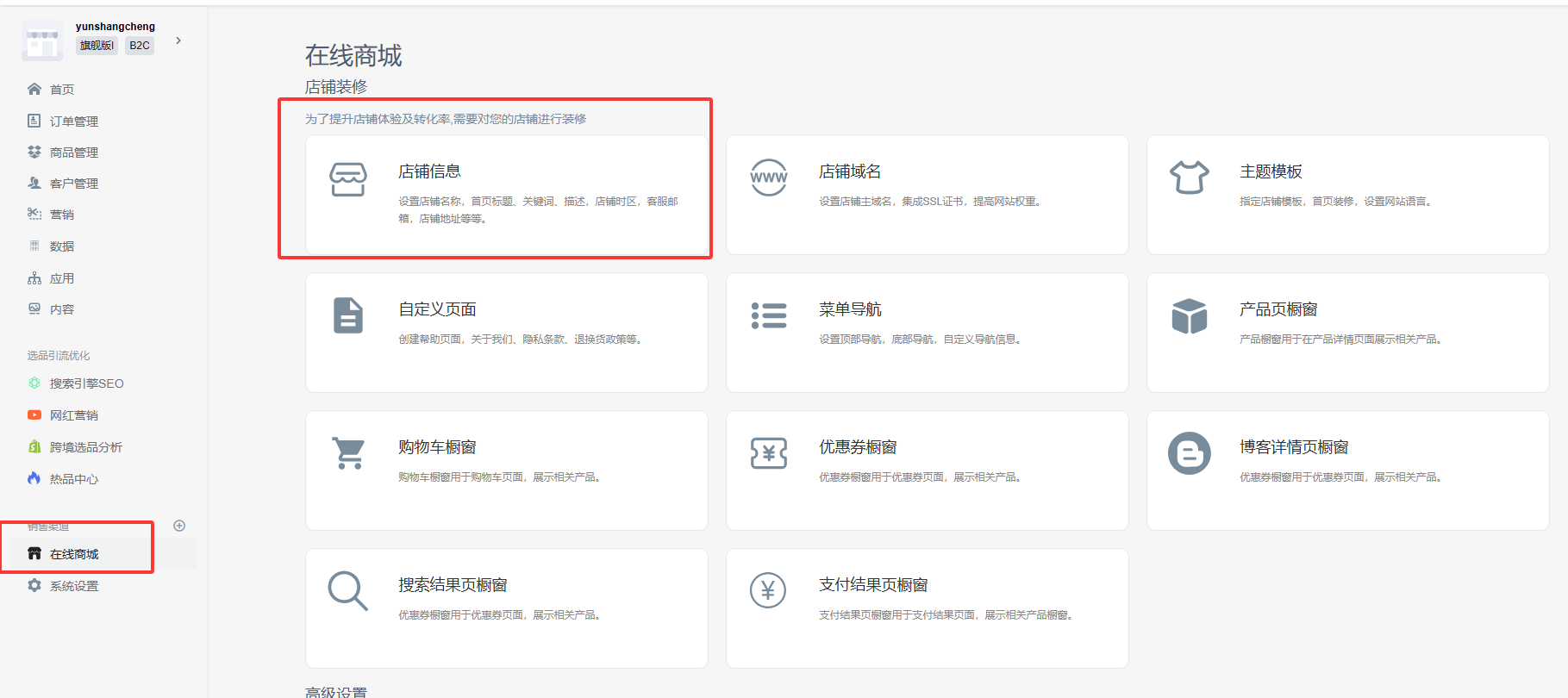
Task: Open 订单管理 in the sidebar
Action: coord(73,122)
